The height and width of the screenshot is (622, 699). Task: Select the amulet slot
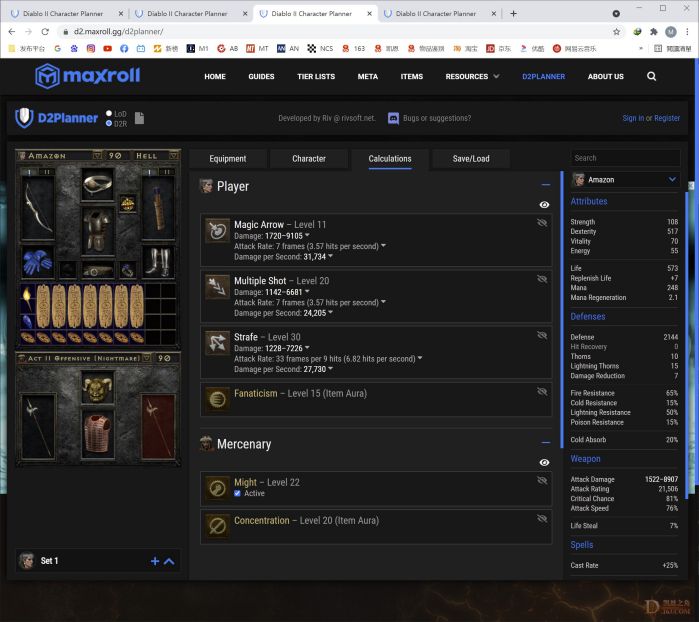click(x=127, y=204)
